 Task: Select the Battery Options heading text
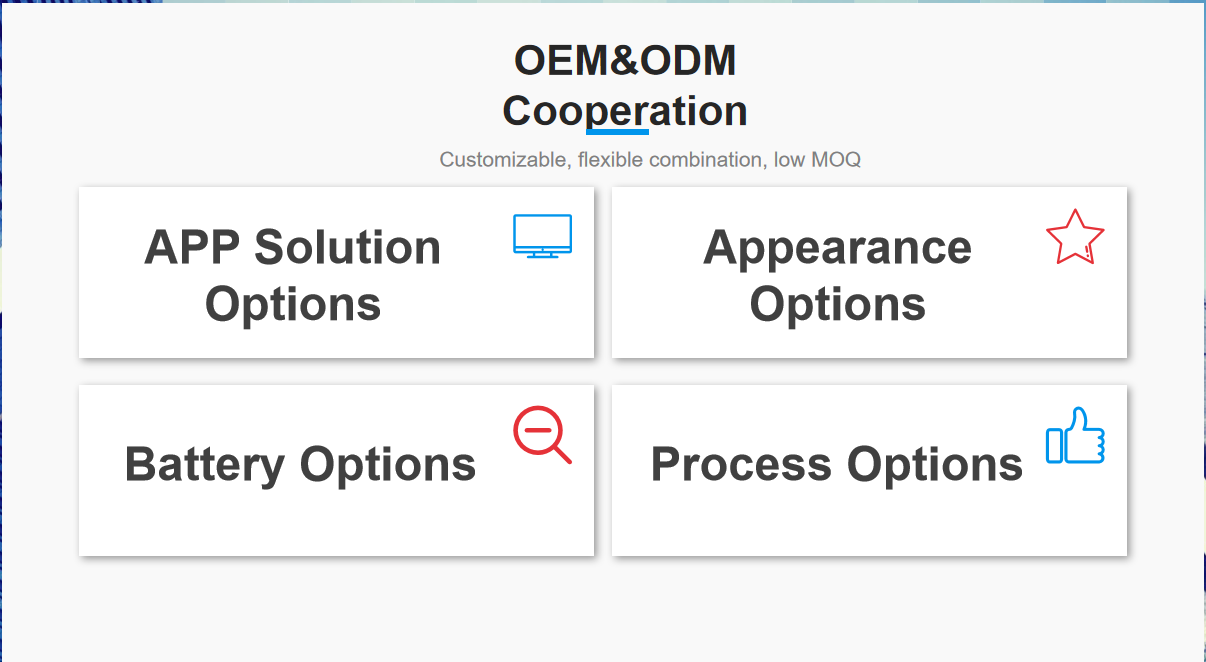[x=300, y=464]
